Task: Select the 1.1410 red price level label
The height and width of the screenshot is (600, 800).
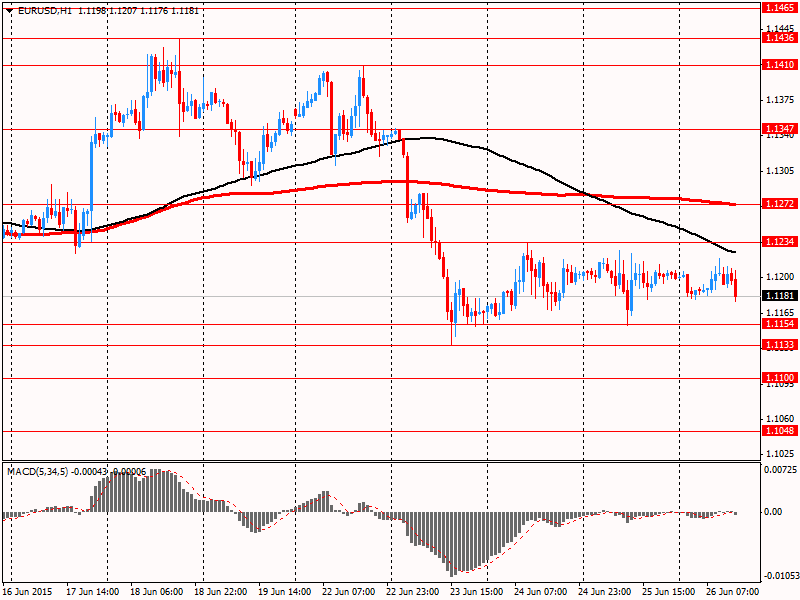Action: pos(780,65)
